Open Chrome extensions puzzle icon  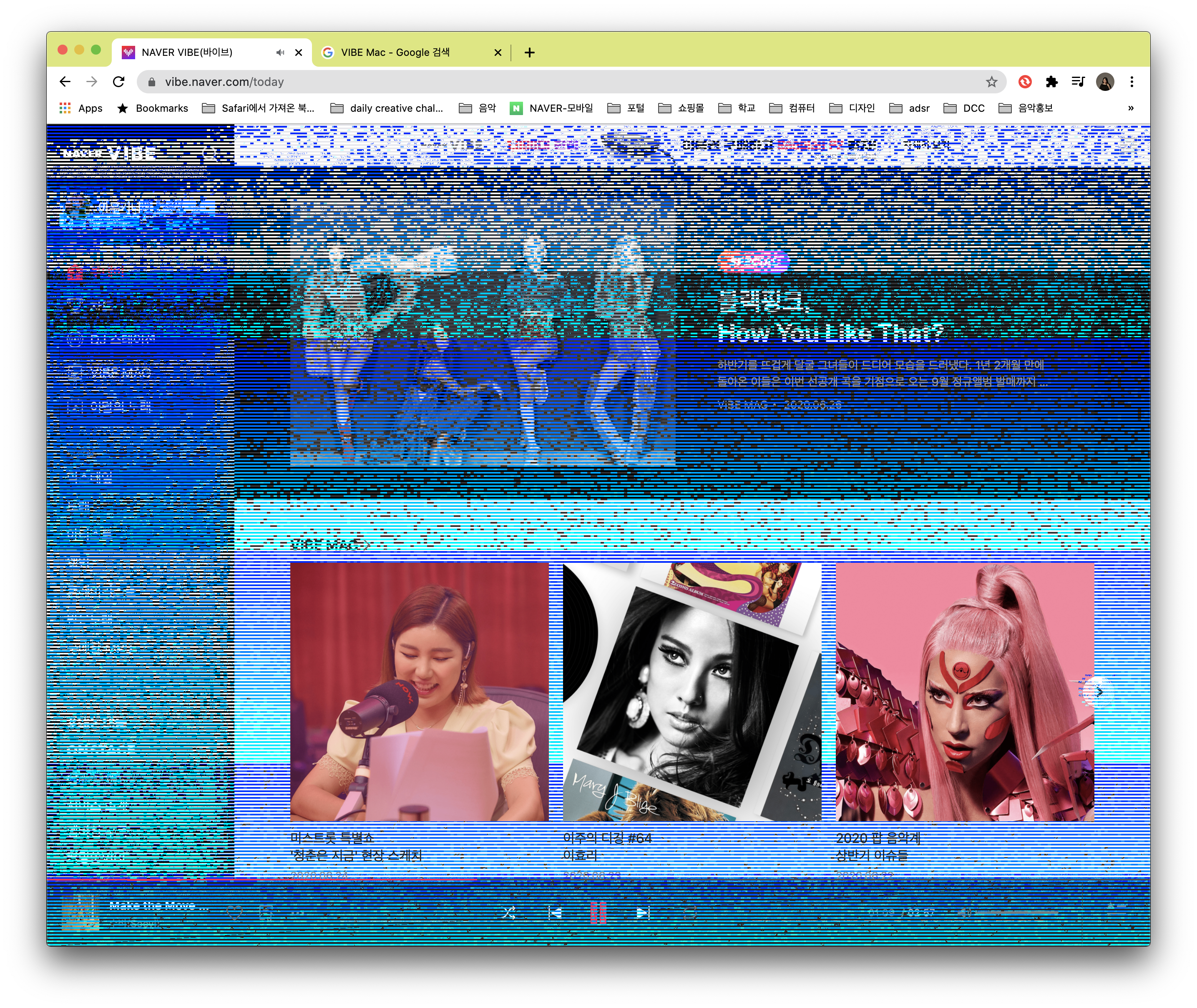coord(1051,82)
